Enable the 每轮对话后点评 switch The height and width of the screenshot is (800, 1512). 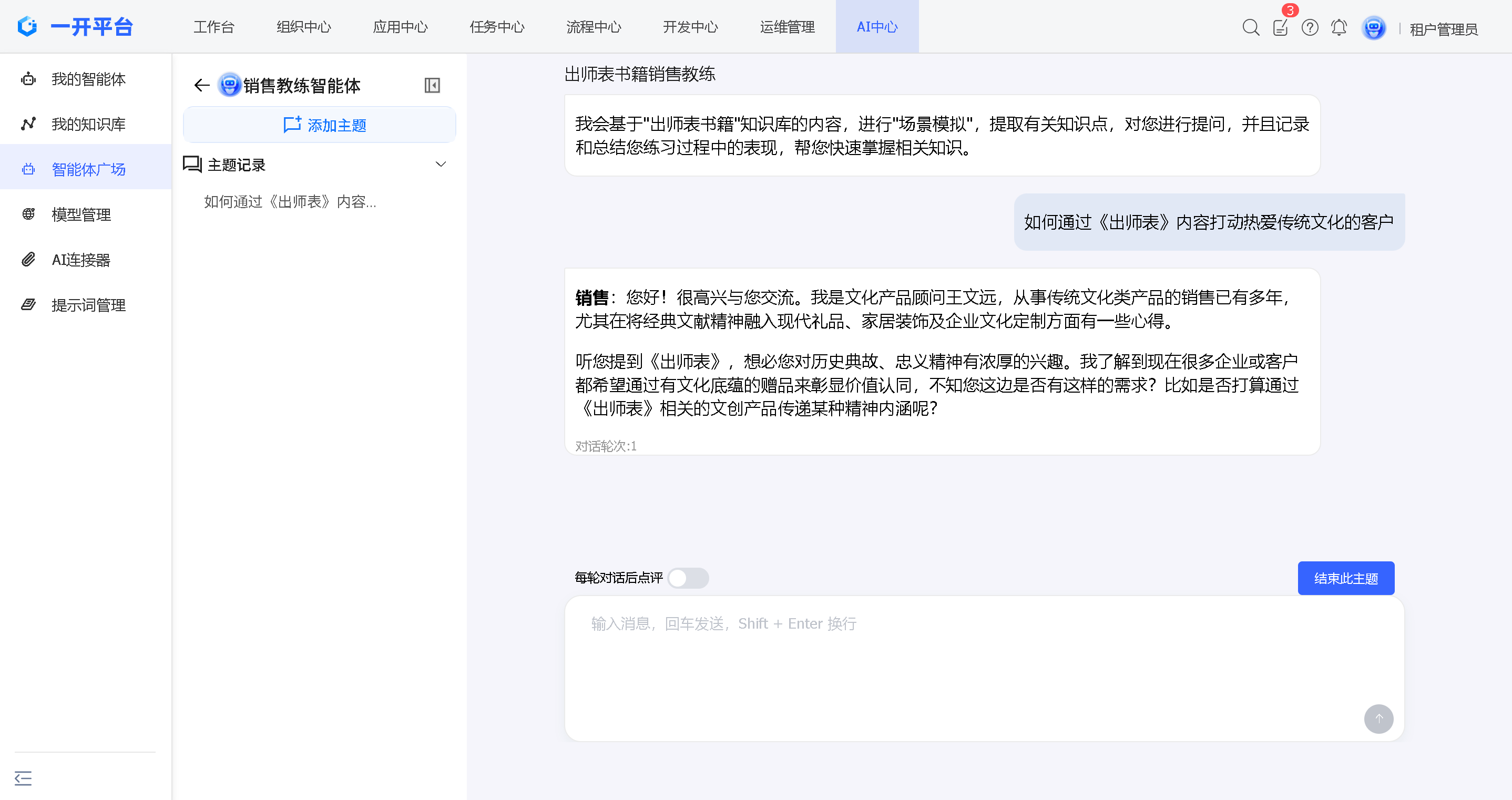pyautogui.click(x=688, y=578)
